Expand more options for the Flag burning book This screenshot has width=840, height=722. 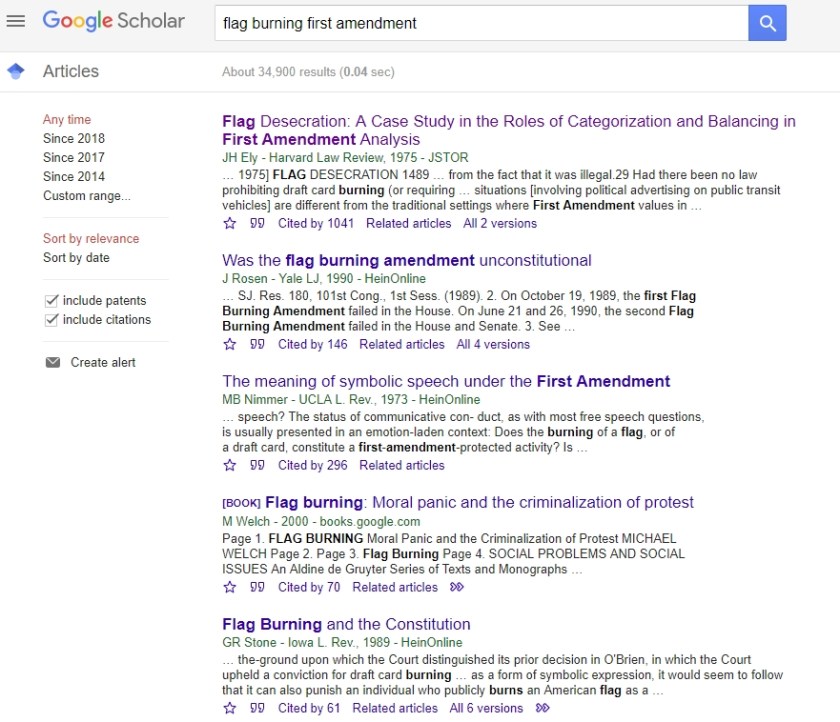click(459, 587)
